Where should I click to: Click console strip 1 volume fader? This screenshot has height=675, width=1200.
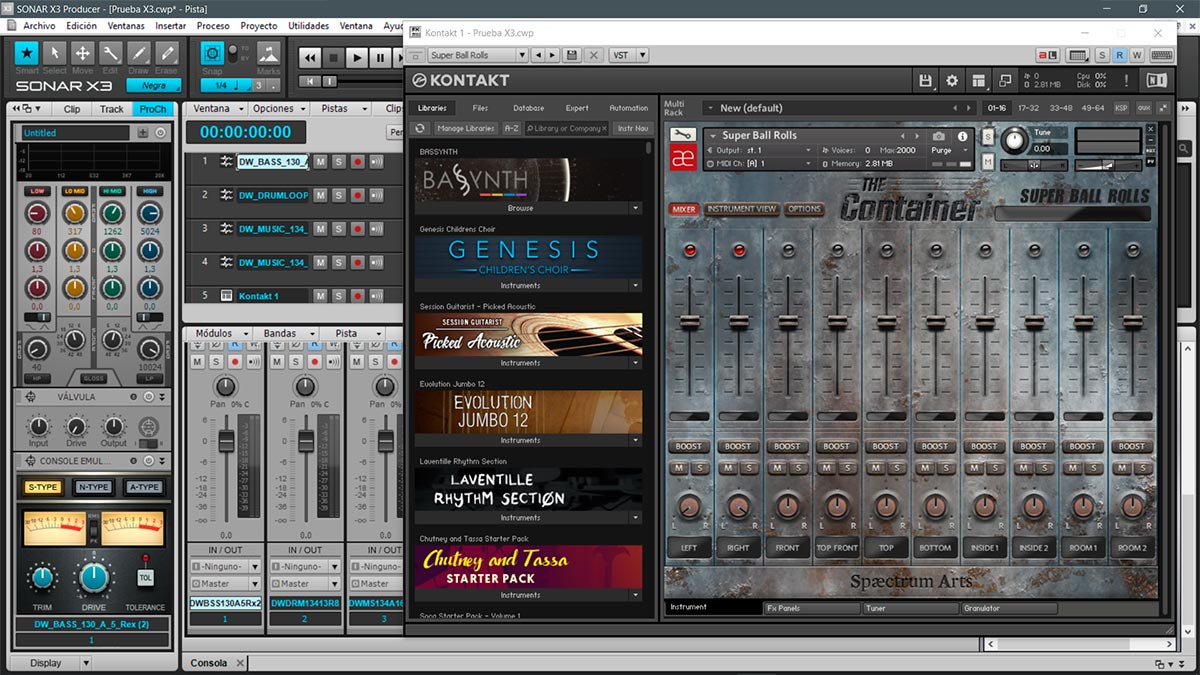tap(227, 441)
